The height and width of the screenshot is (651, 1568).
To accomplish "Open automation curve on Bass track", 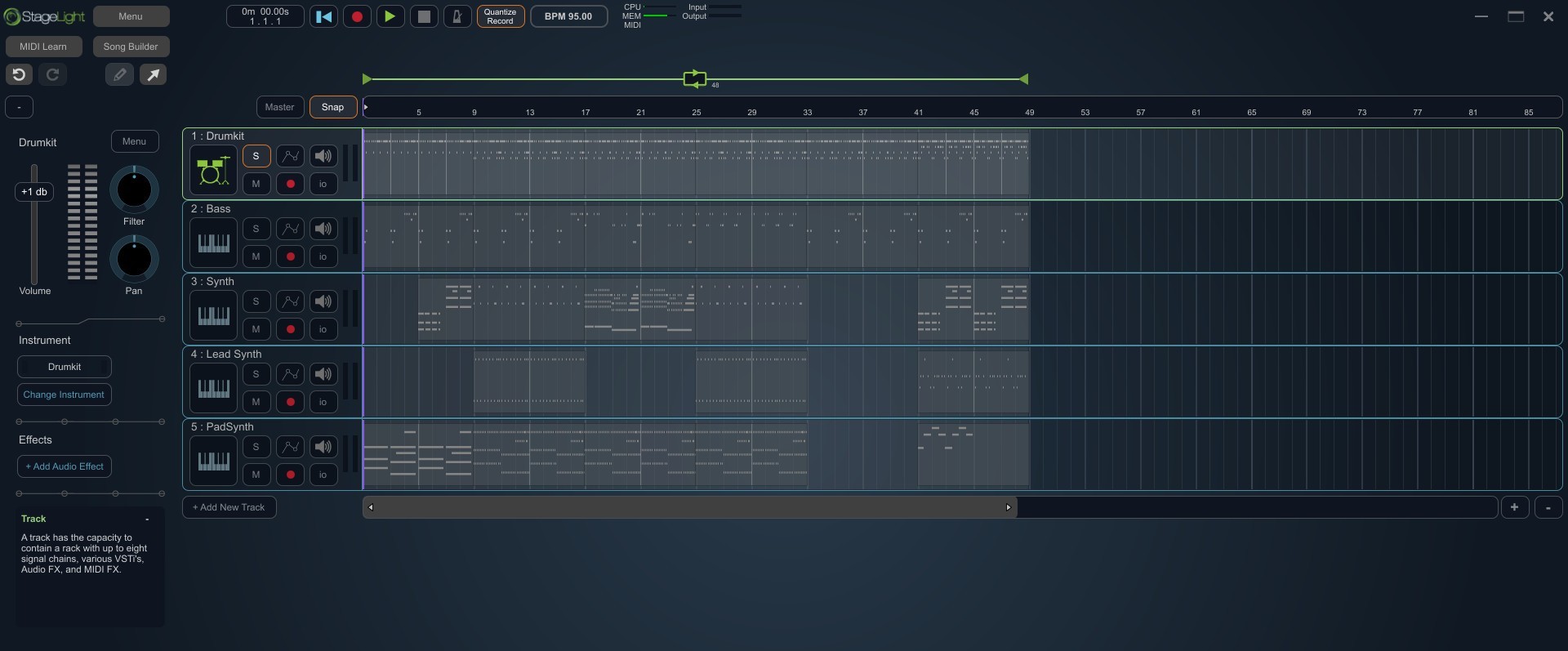I will pyautogui.click(x=290, y=229).
